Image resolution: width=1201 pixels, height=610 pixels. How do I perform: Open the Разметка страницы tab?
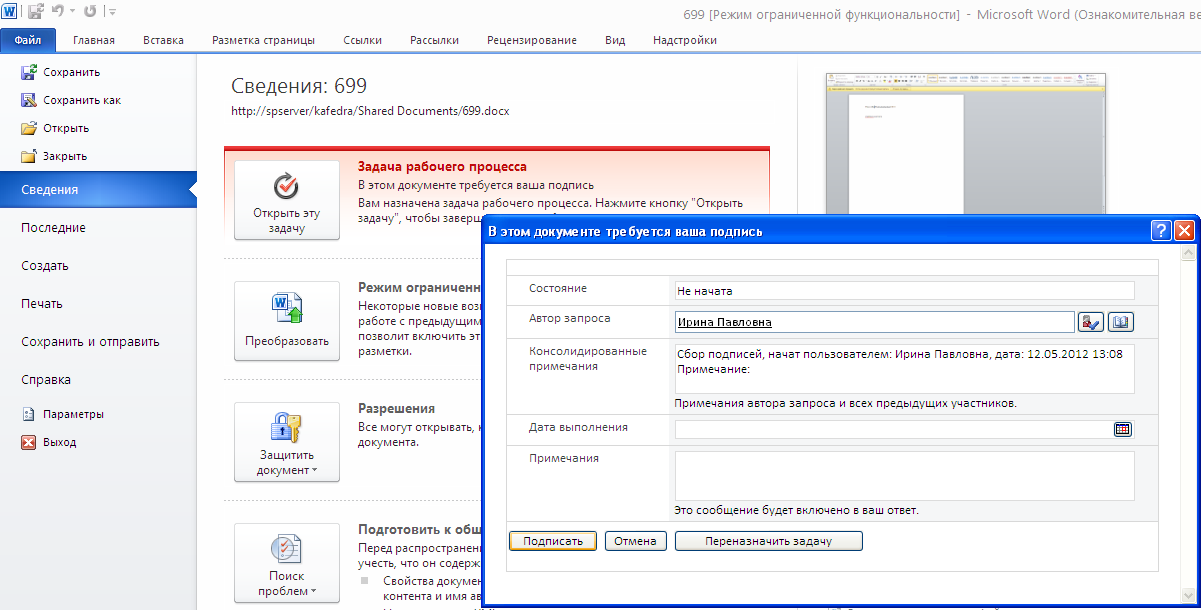click(263, 40)
